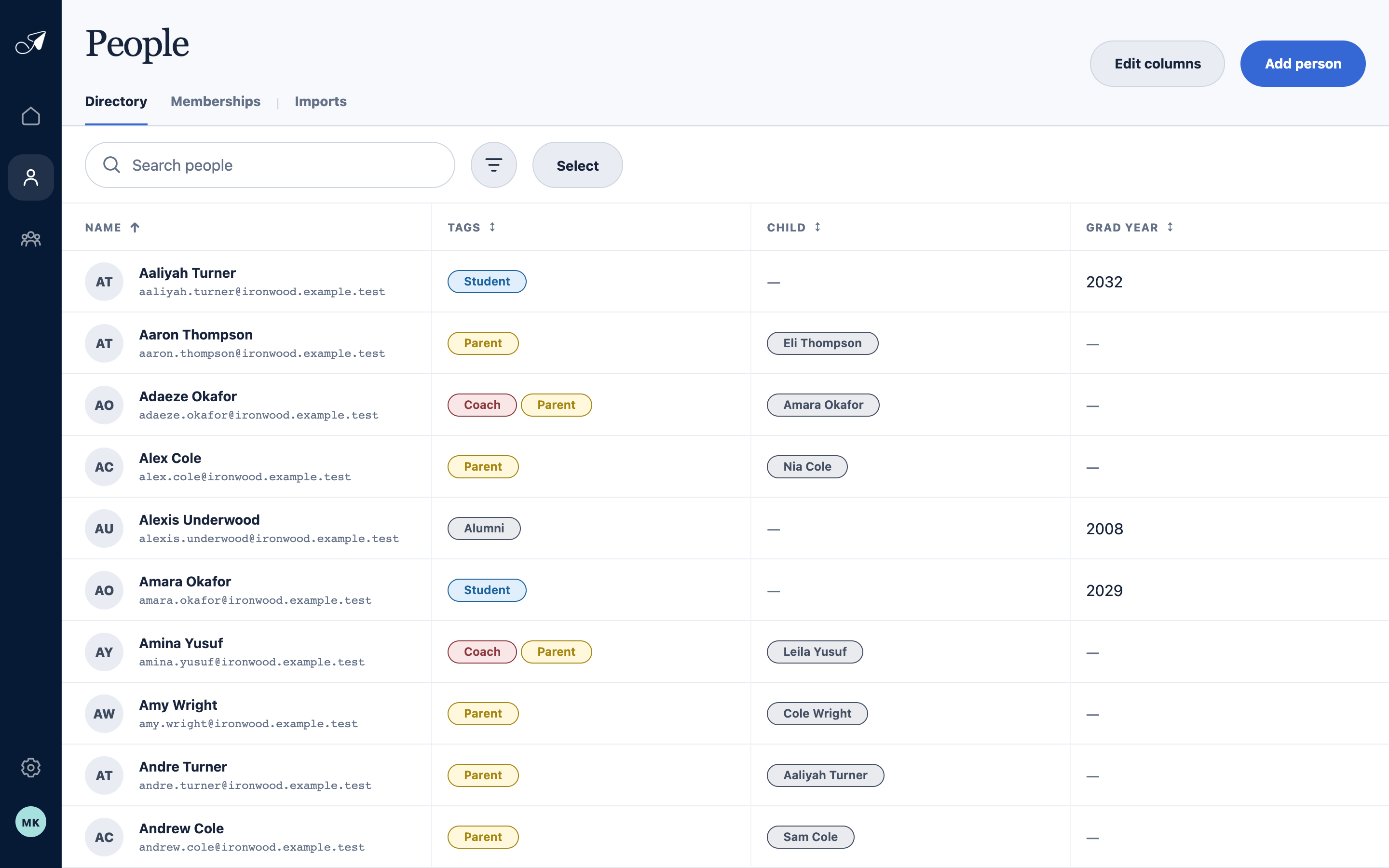Screen dimensions: 1389x868
Task: Open Amina Yusuf's name
Action: pyautogui.click(x=181, y=643)
